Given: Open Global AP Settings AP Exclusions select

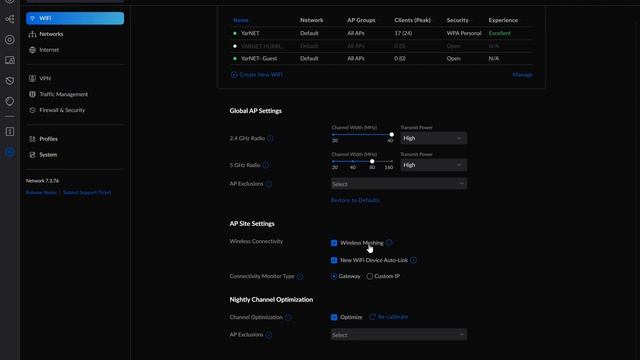Looking at the screenshot, I should tap(399, 184).
